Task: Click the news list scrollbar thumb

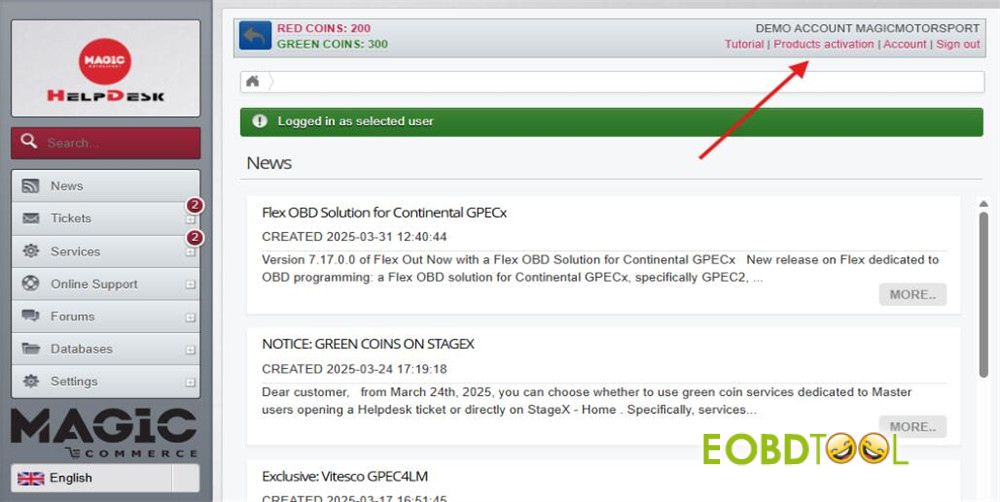Action: coord(983,294)
